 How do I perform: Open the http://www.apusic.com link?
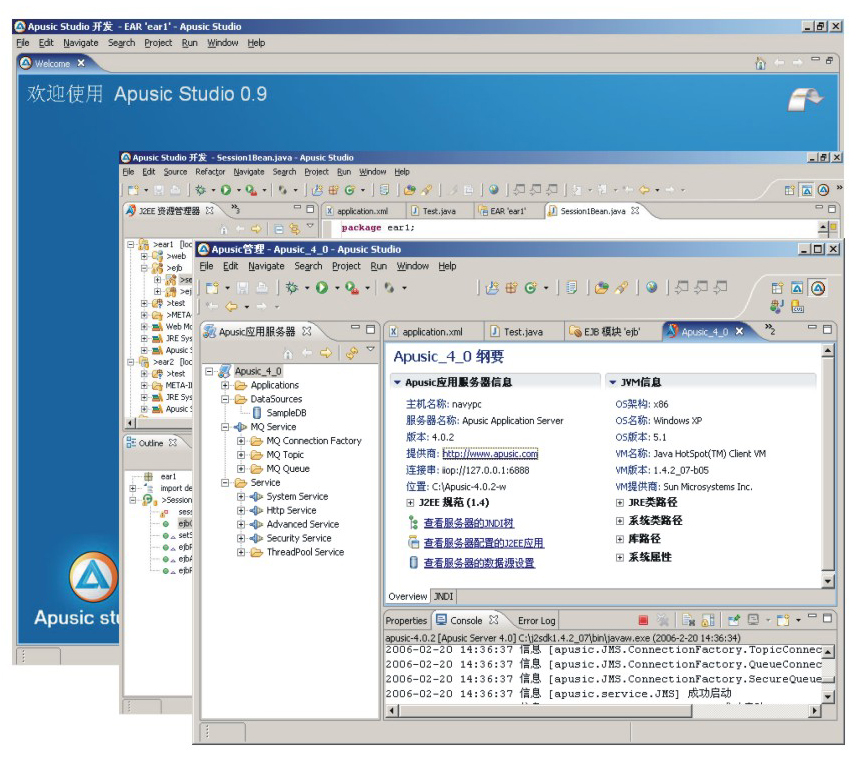point(490,454)
